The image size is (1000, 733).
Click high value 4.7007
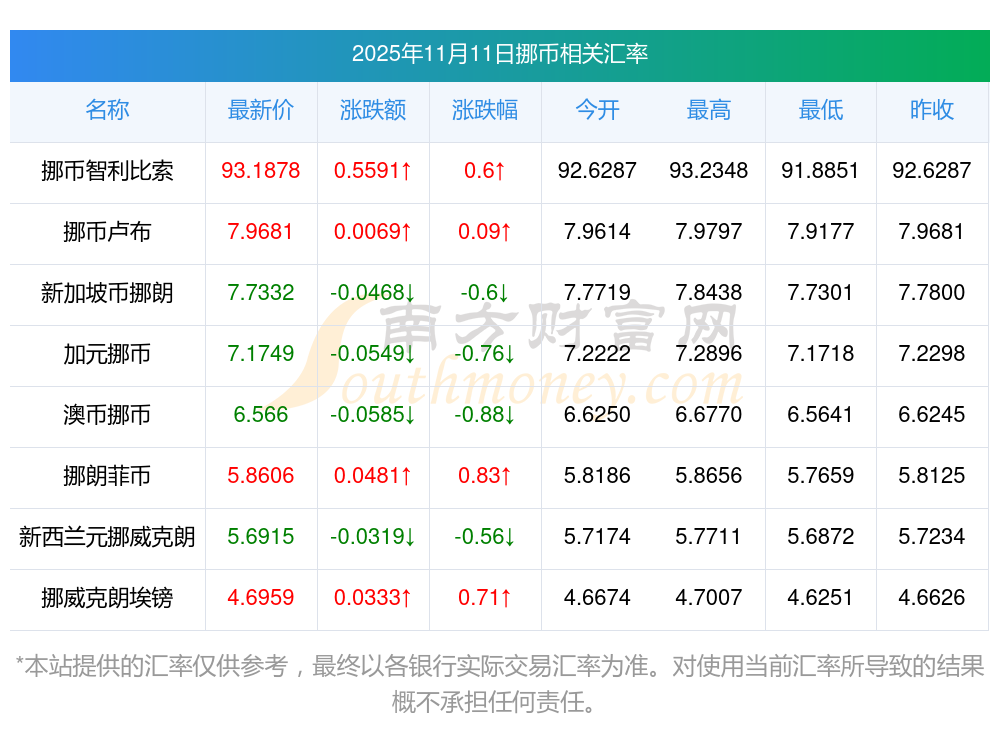[x=709, y=597]
